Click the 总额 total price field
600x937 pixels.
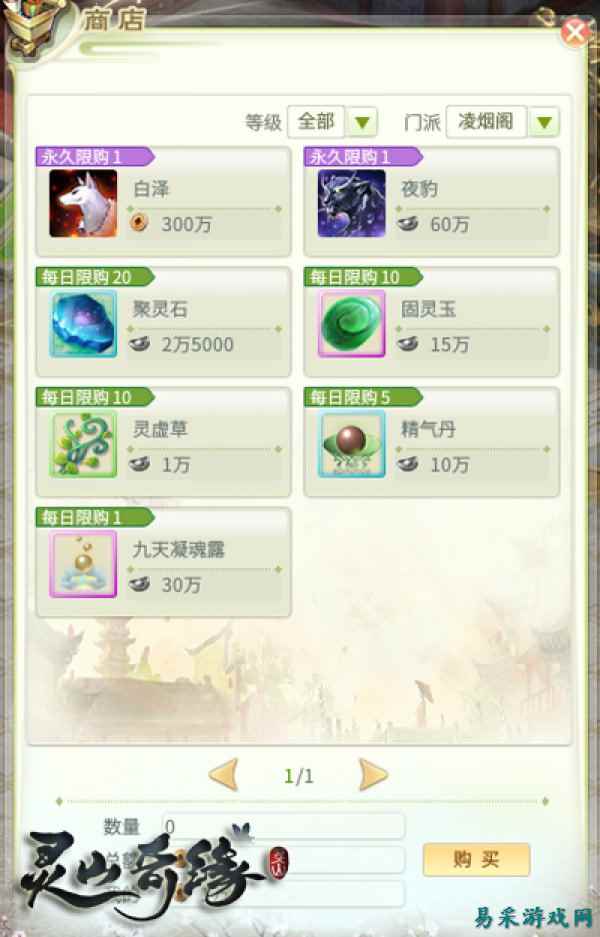click(283, 860)
